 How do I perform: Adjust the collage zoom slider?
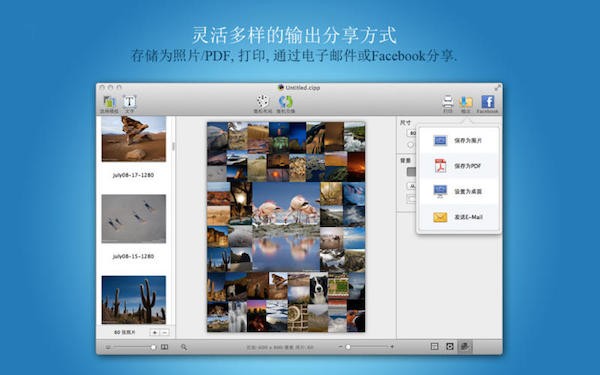(366, 347)
